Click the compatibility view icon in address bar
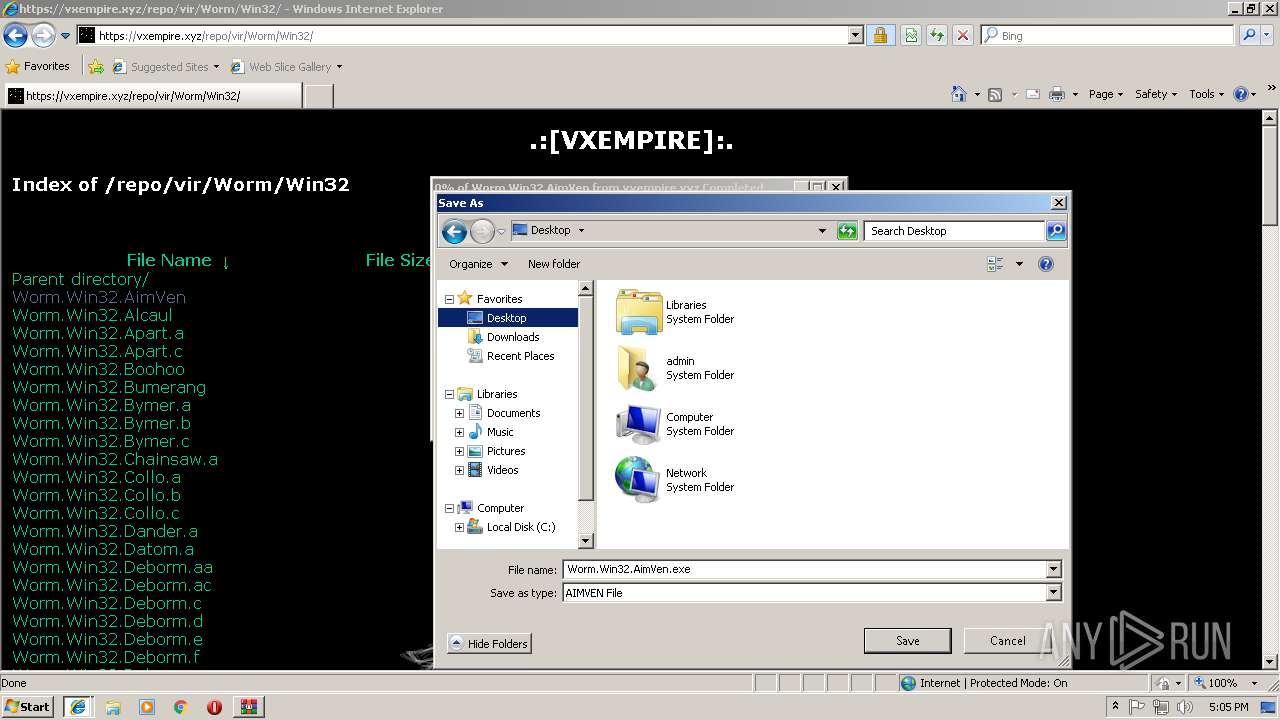 (x=911, y=35)
